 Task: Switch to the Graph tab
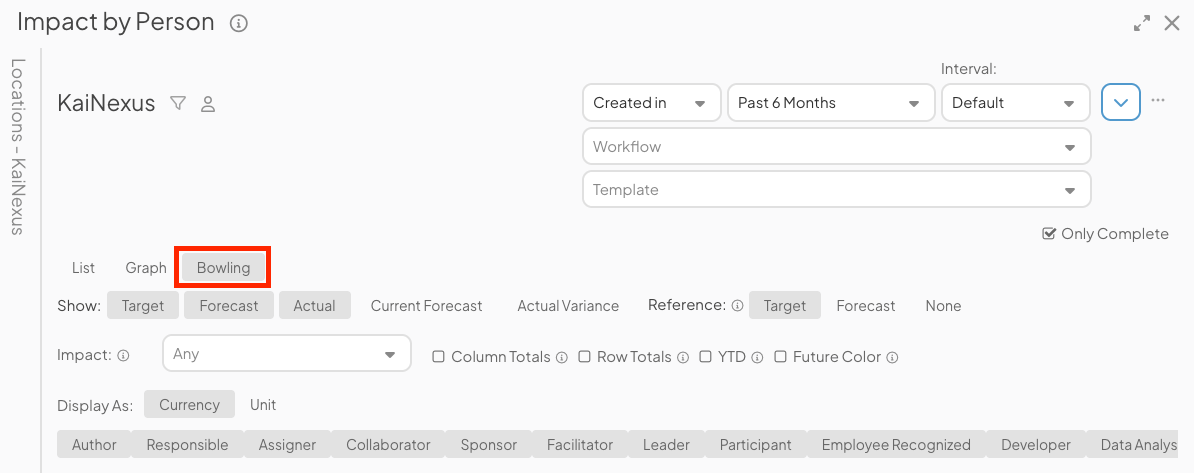click(x=146, y=268)
